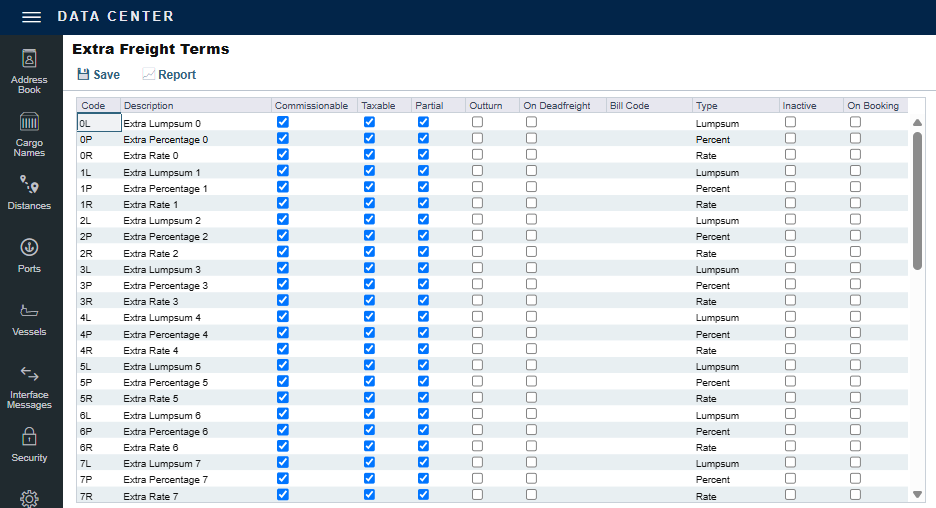Toggle Taxable for Extra Lumpsum 5
Screen dimensions: 936x508
point(370,365)
